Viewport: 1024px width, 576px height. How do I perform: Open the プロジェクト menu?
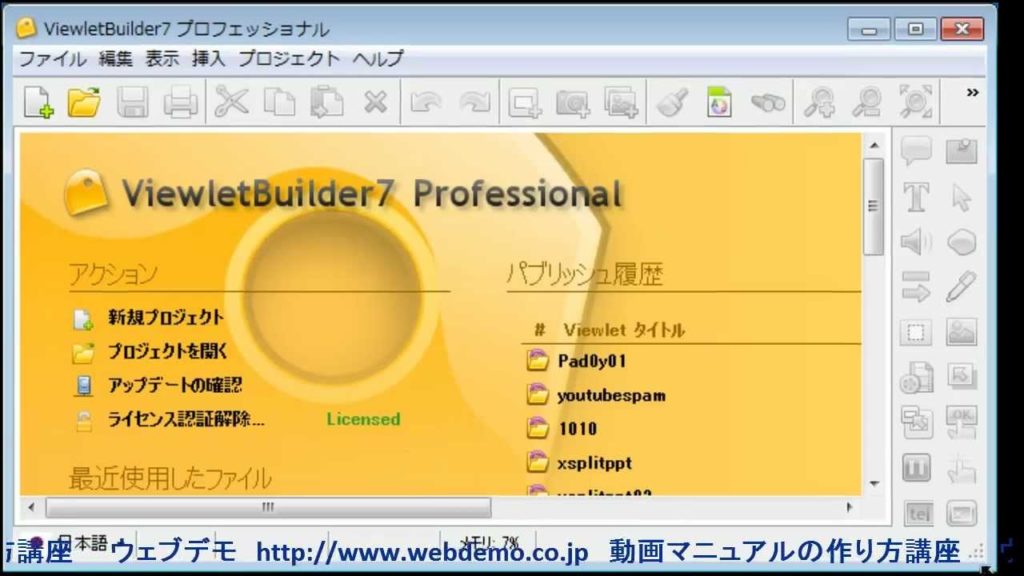point(289,59)
